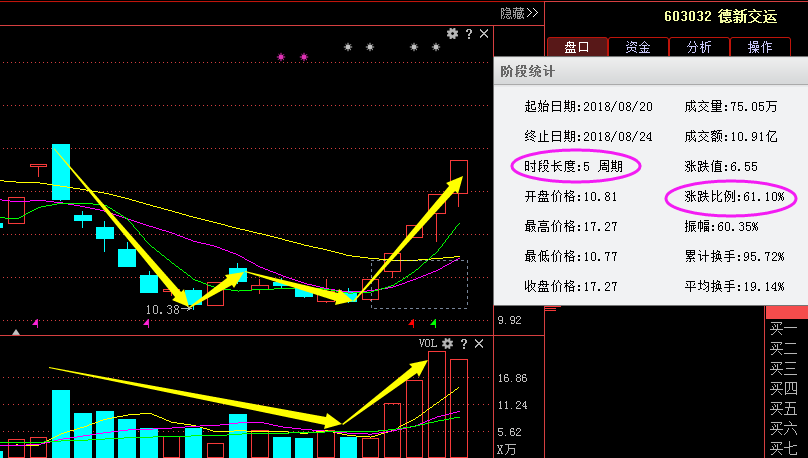Click the first white star event marker
The image size is (808, 458).
pyautogui.click(x=348, y=47)
